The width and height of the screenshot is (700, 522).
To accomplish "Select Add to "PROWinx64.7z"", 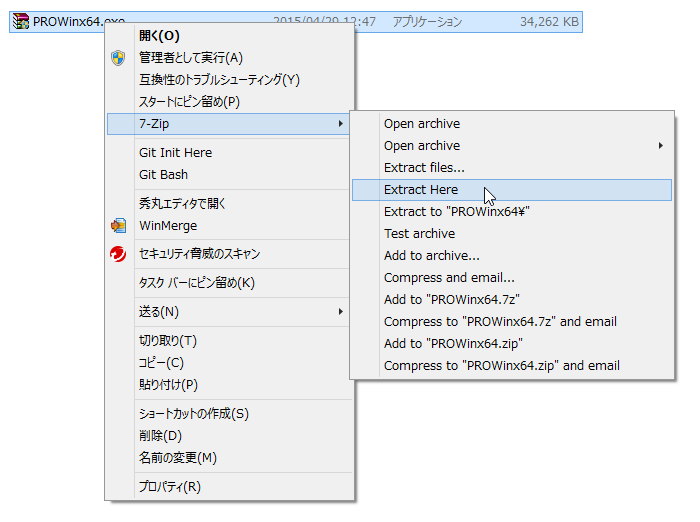I will (451, 299).
